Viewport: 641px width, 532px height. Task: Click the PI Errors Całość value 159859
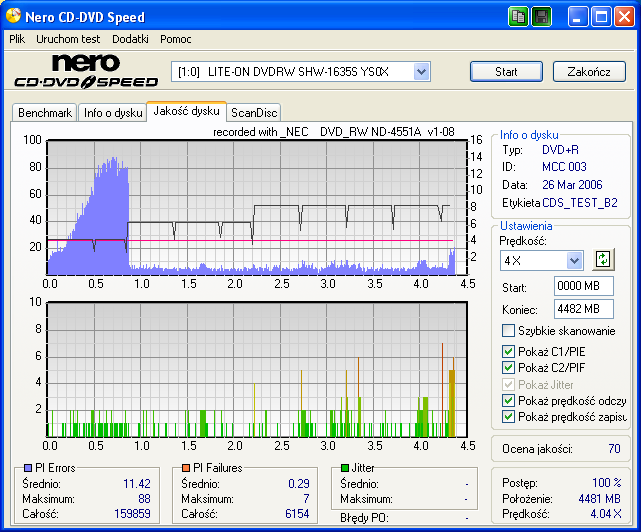(132, 514)
